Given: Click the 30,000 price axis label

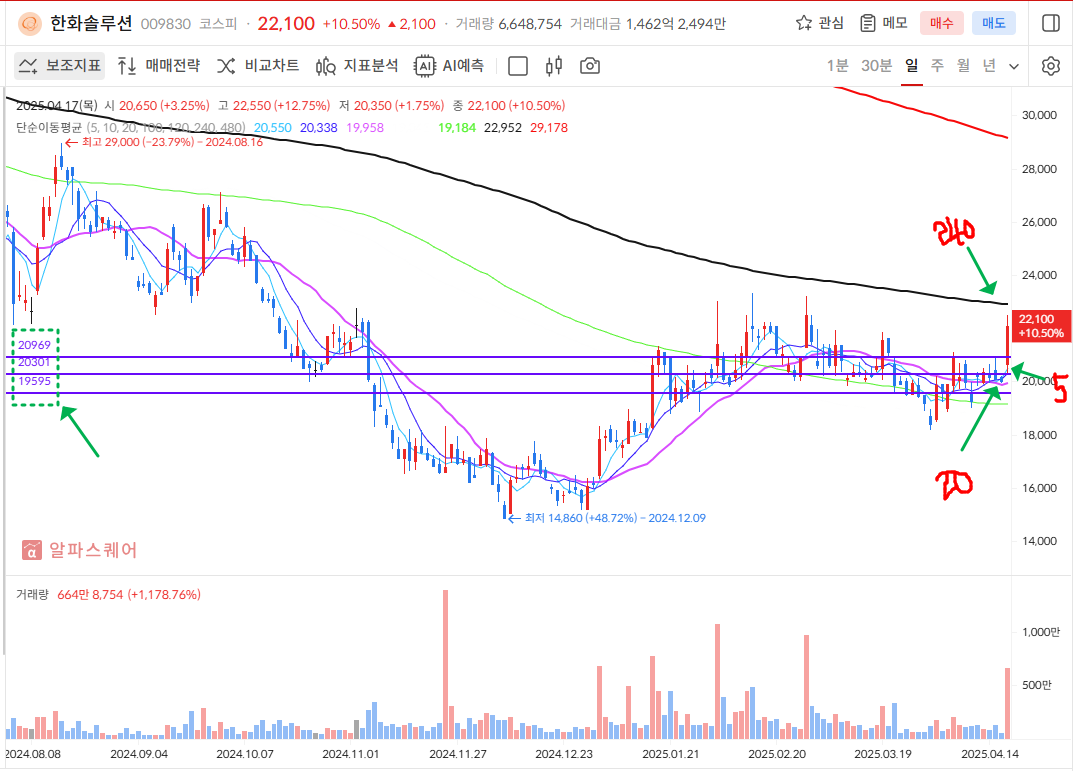Looking at the screenshot, I should pyautogui.click(x=1039, y=115).
